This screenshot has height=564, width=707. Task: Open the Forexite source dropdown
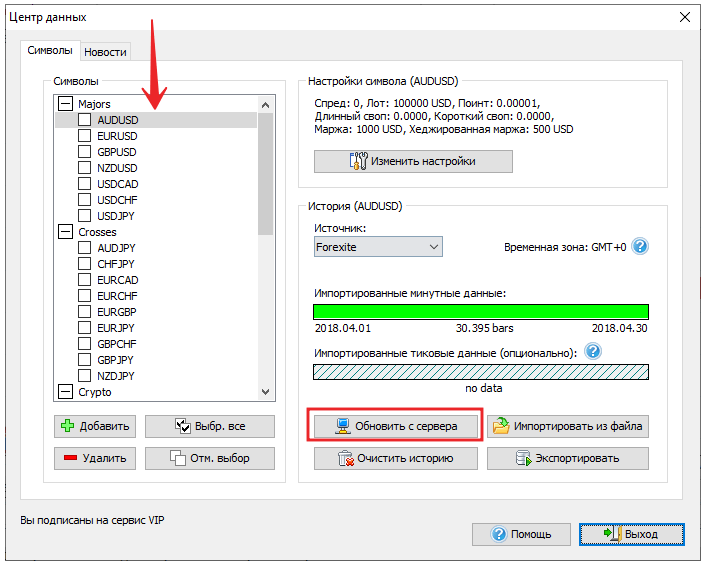pos(433,247)
